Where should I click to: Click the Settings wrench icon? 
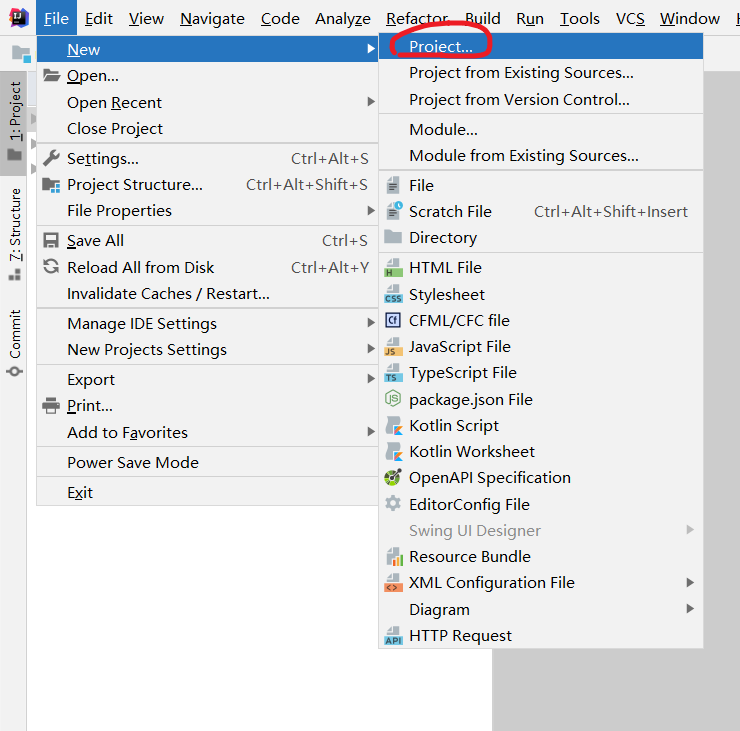51,159
